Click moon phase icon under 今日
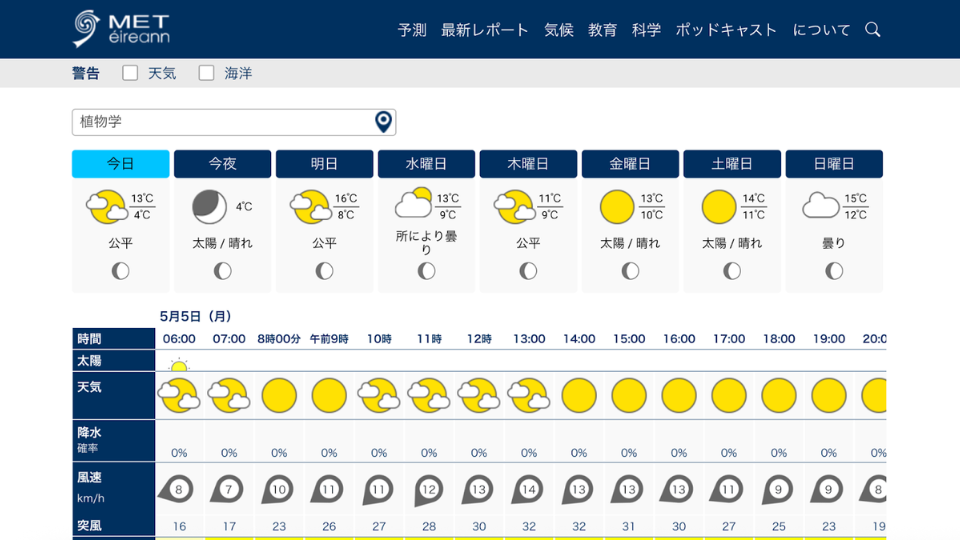 click(121, 271)
